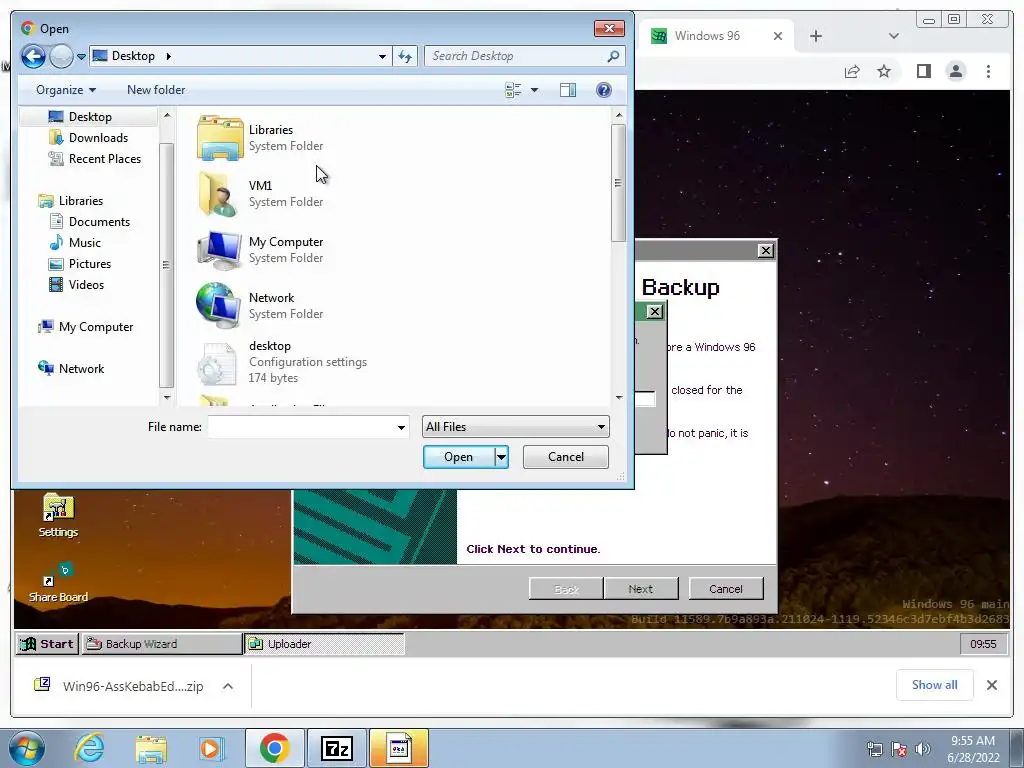This screenshot has height=768, width=1024.
Task: Cancel the Backup Wizard
Action: pyautogui.click(x=726, y=589)
